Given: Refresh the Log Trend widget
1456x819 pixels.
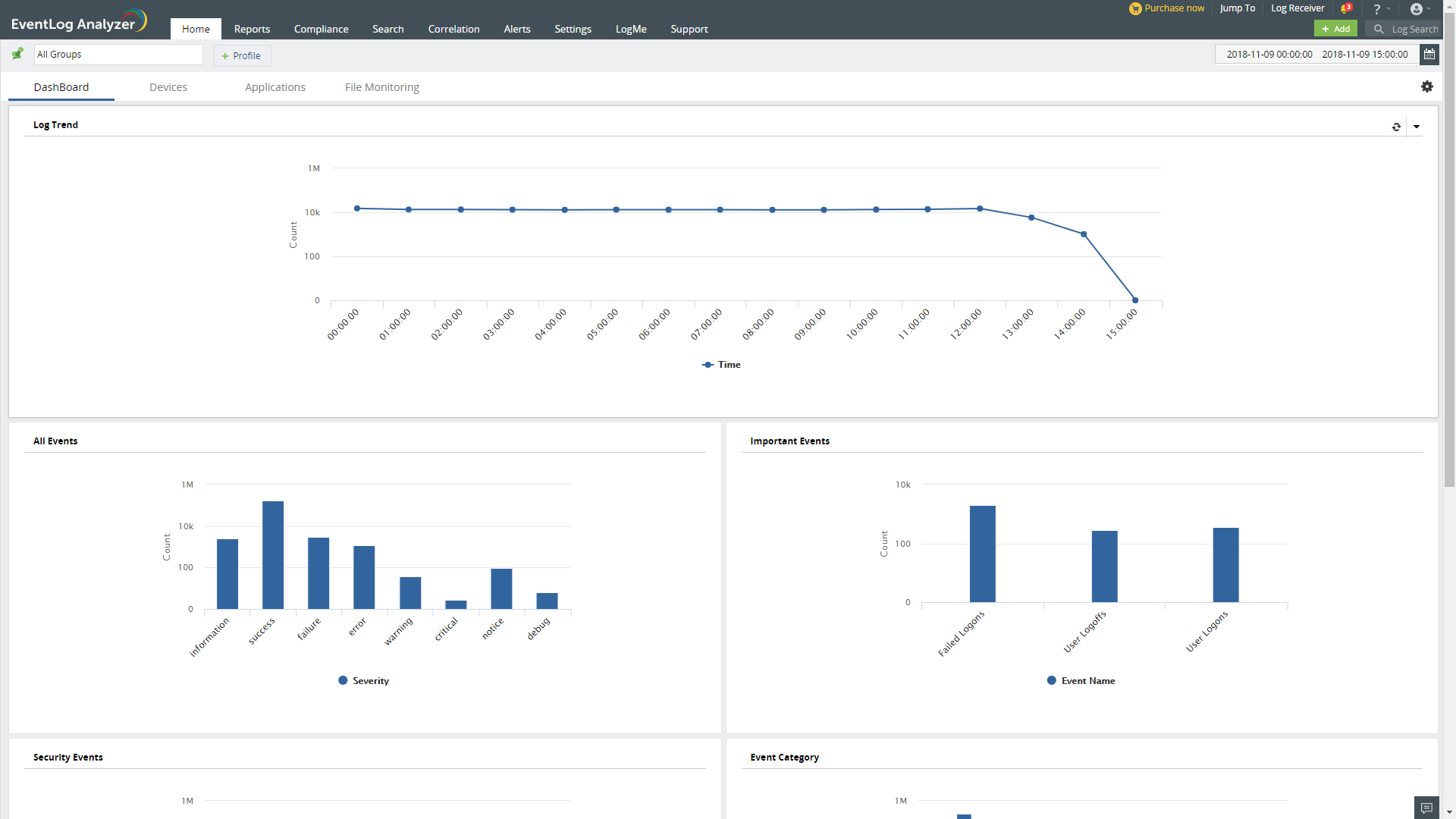Looking at the screenshot, I should (x=1396, y=127).
